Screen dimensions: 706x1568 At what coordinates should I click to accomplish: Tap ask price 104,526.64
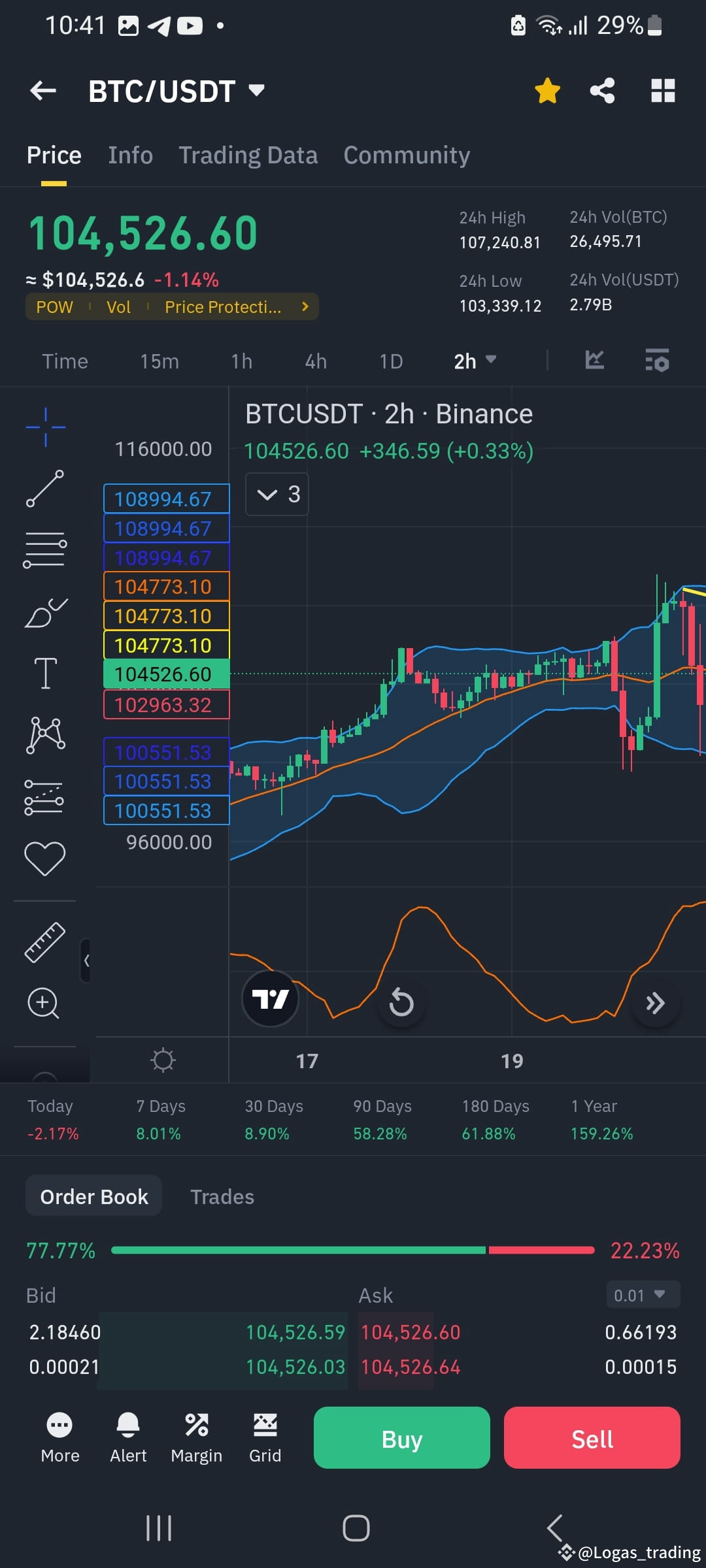tap(411, 1367)
